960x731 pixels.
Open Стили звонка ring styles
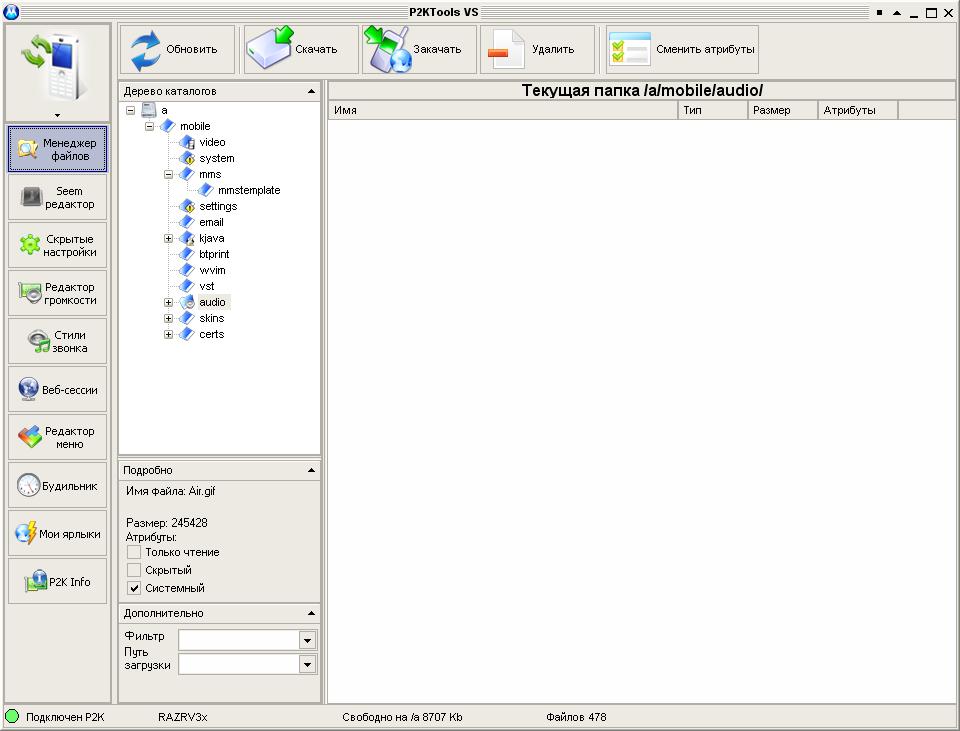click(58, 342)
